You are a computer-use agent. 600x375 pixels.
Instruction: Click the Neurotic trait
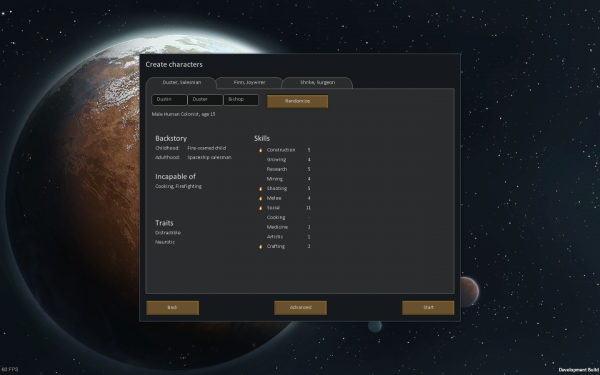pos(165,242)
